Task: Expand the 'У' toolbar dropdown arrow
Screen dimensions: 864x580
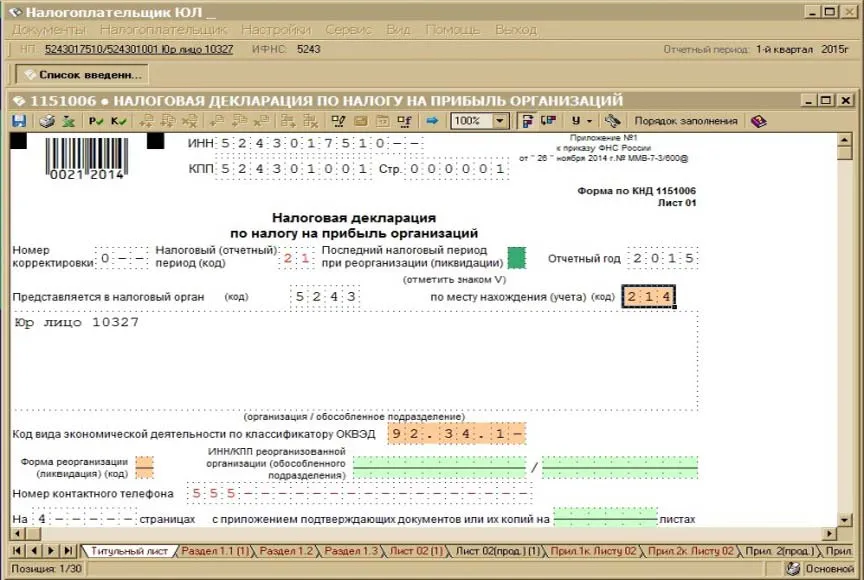Action: click(x=591, y=121)
